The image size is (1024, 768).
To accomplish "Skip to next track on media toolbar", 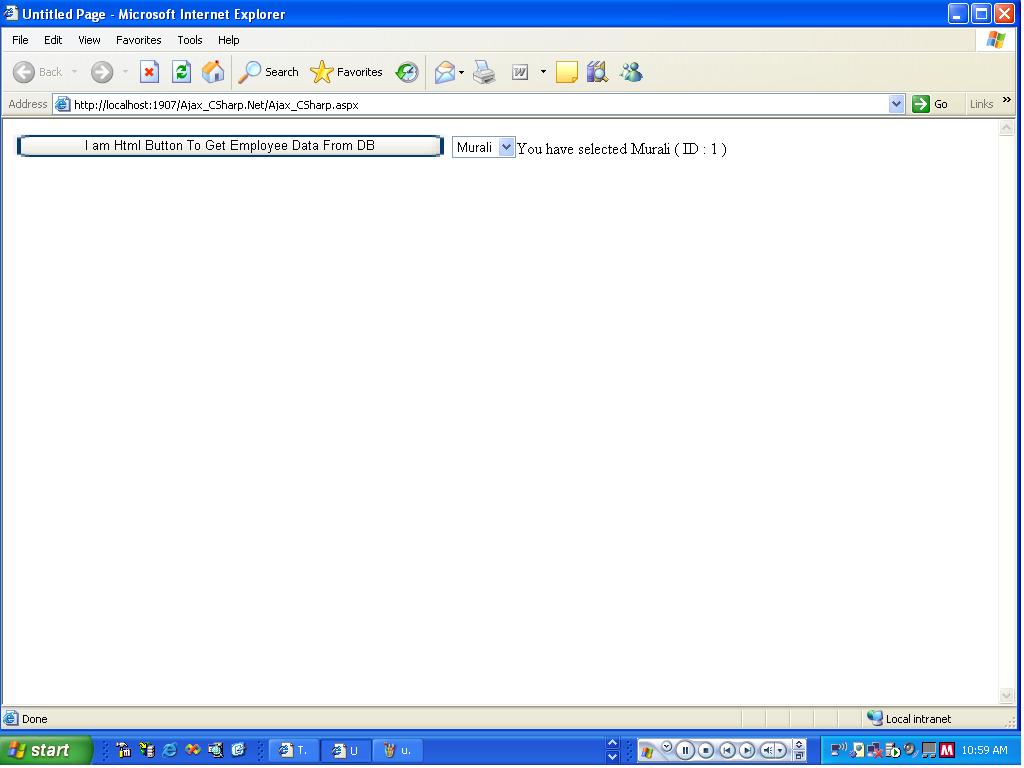I will (x=746, y=750).
